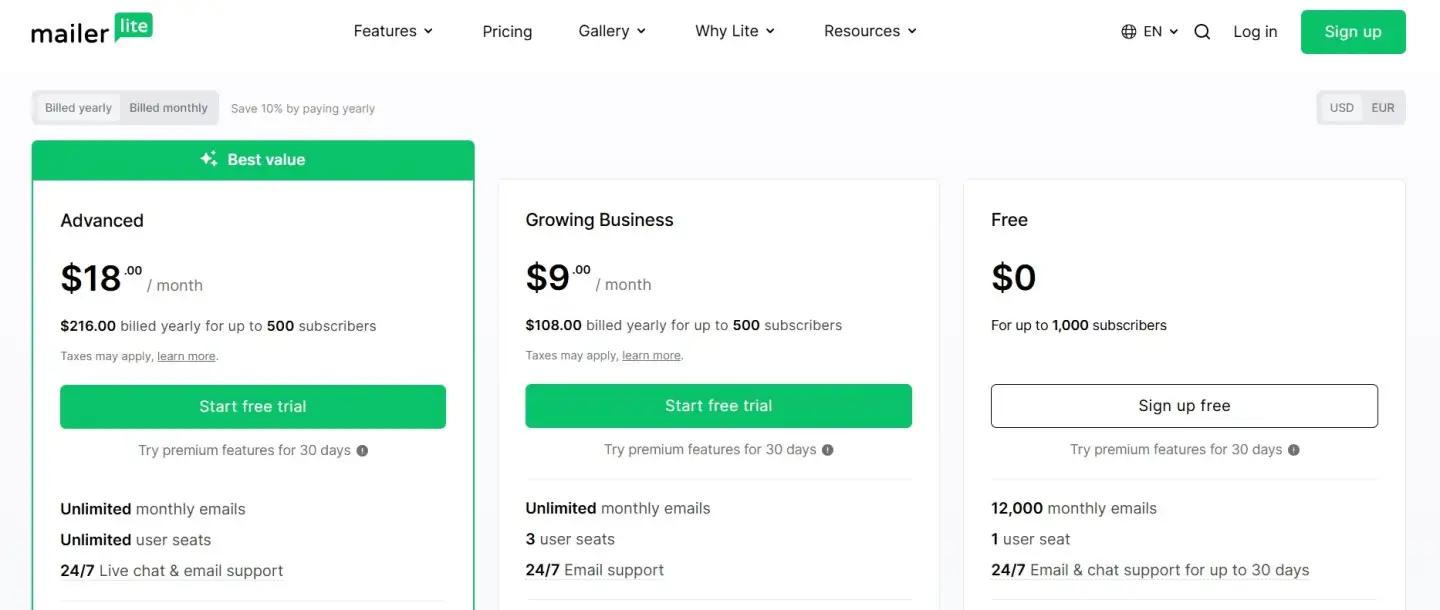1440x610 pixels.
Task: Open the search magnifier icon
Action: point(1202,32)
